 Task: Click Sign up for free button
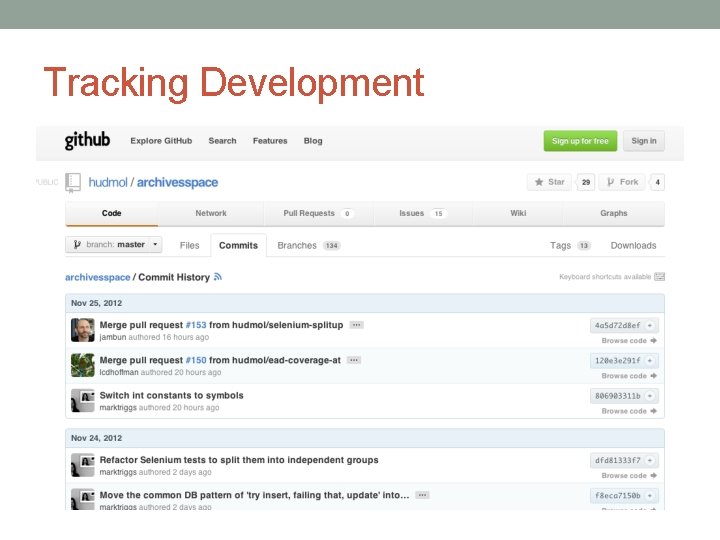click(580, 141)
